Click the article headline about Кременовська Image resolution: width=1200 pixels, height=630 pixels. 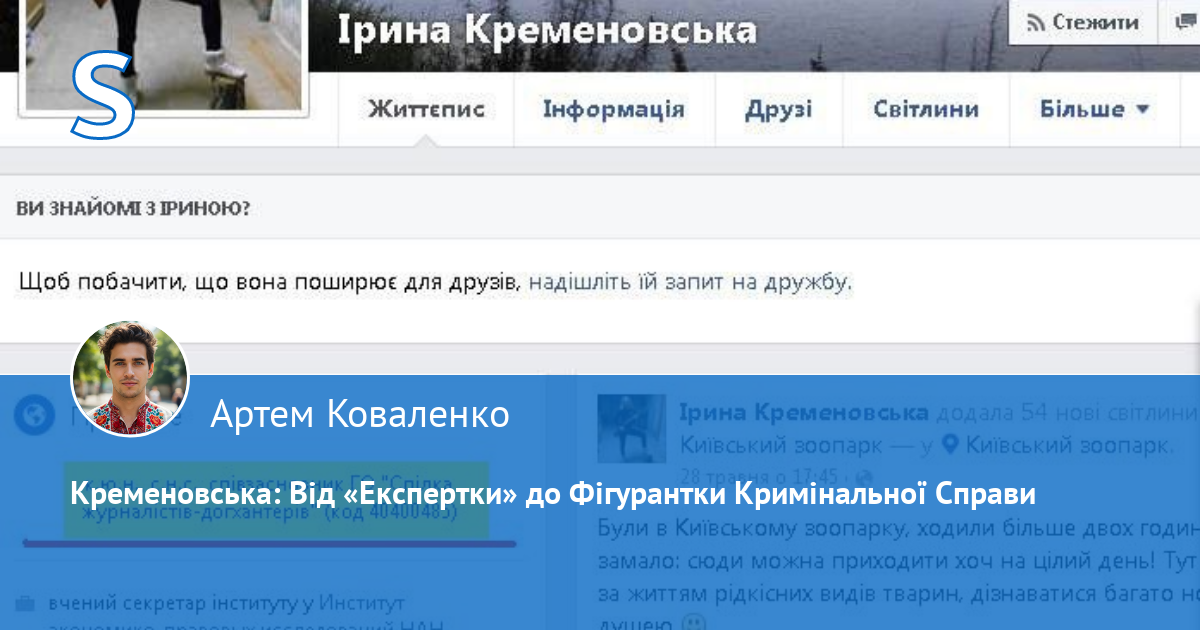point(553,494)
